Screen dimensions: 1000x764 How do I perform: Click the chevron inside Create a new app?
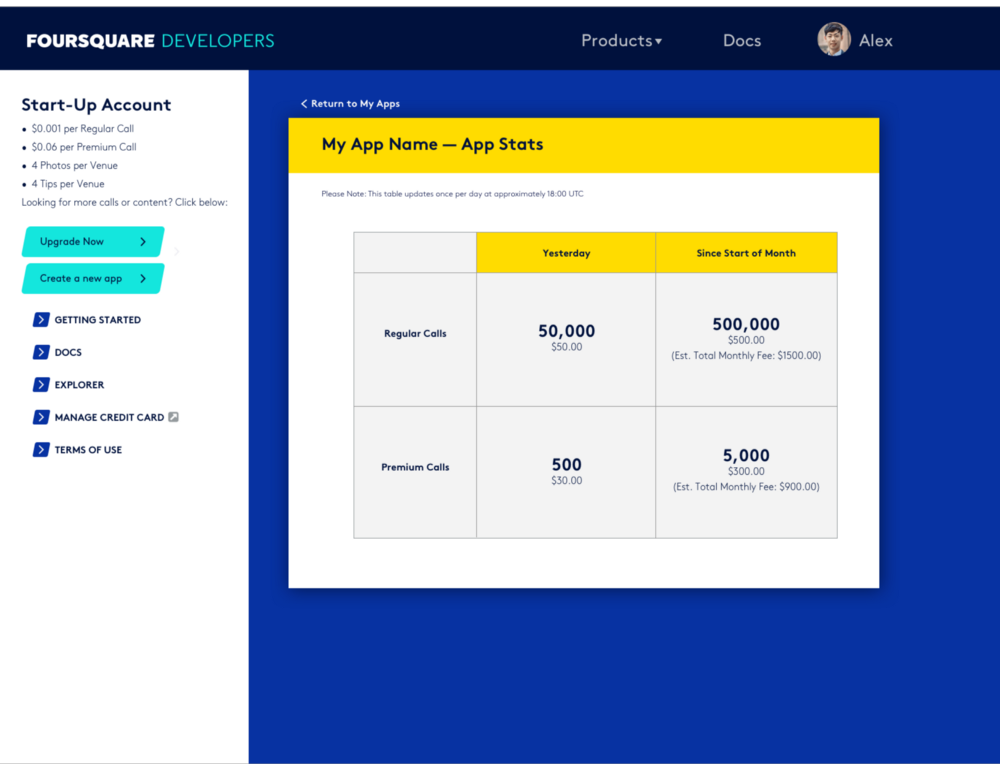tap(144, 279)
